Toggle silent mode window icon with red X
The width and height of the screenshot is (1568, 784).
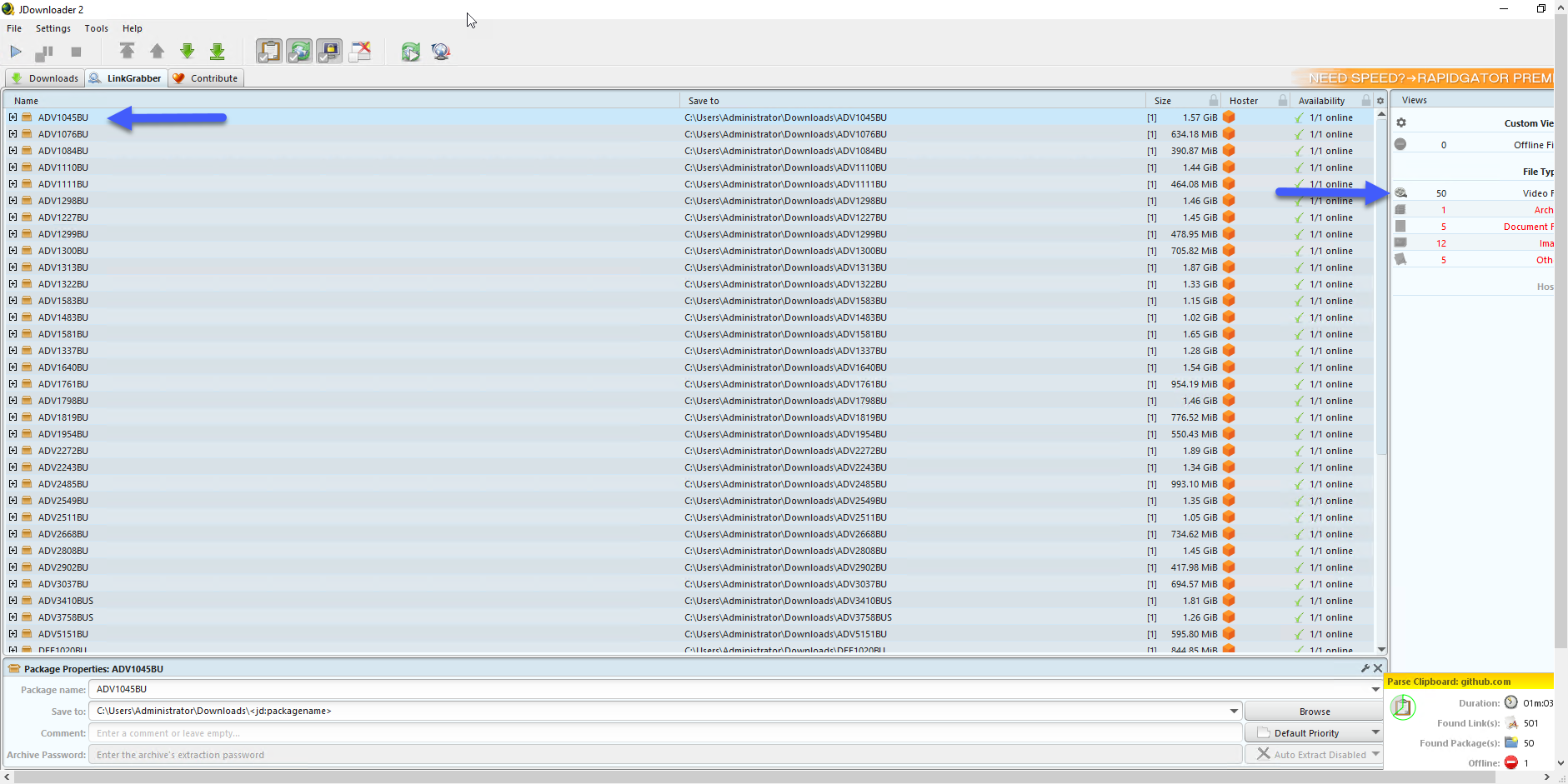(360, 52)
